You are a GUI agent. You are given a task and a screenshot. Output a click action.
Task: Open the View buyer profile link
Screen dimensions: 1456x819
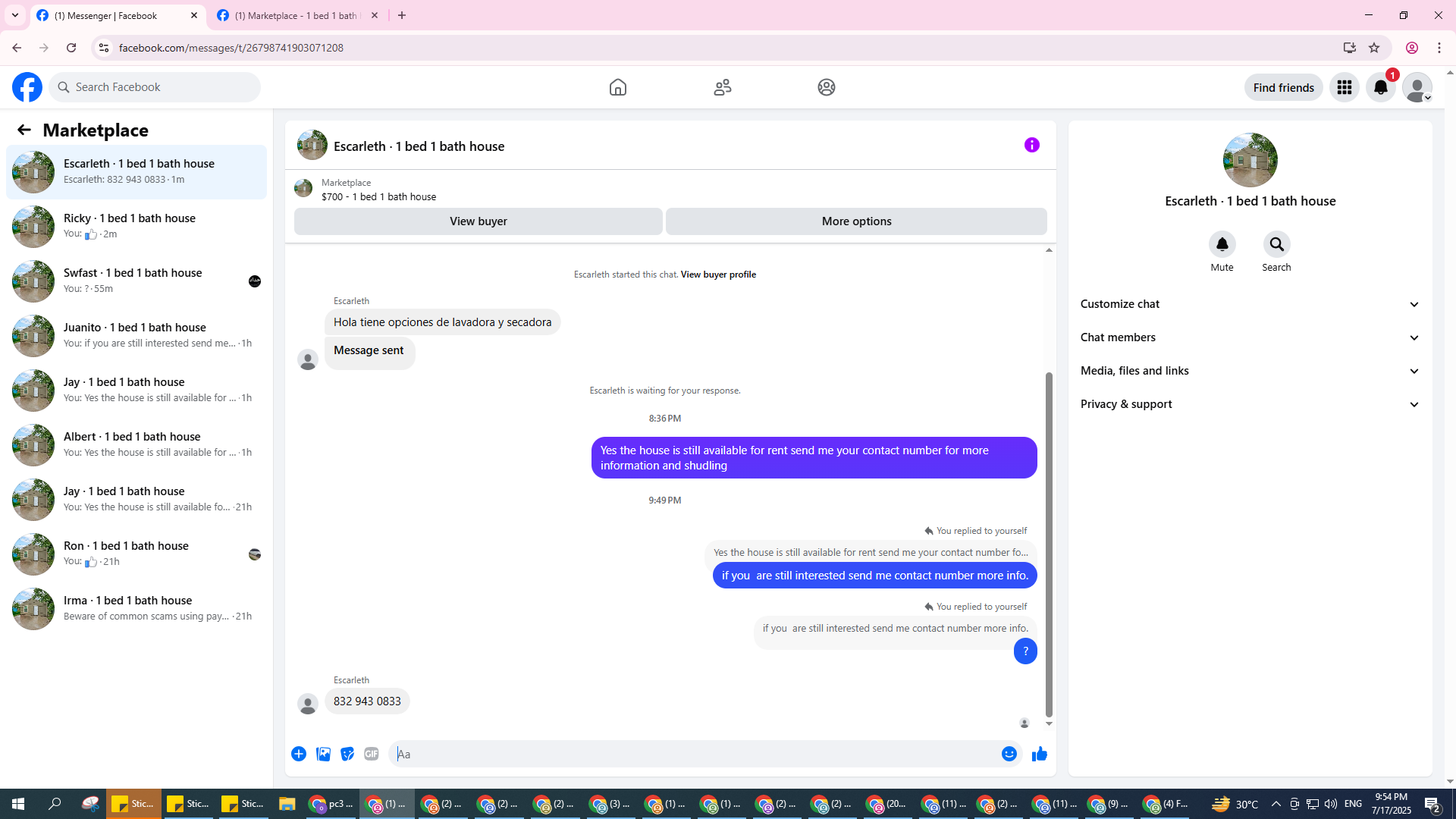click(718, 275)
